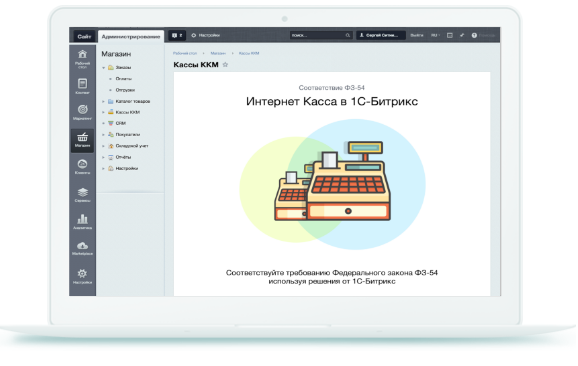Click heading Интернет Касса в 1С-Битрикс
Screen dimensions: 578x366
(332, 101)
